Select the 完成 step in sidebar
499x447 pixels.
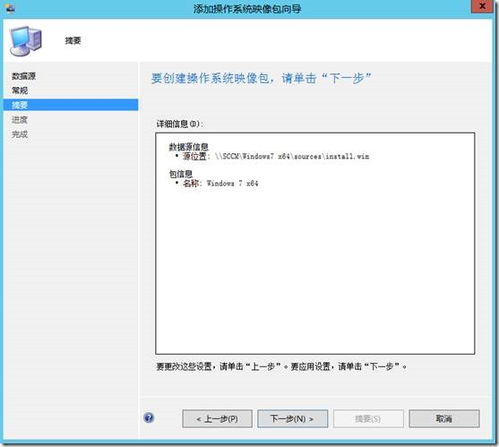pyautogui.click(x=20, y=134)
